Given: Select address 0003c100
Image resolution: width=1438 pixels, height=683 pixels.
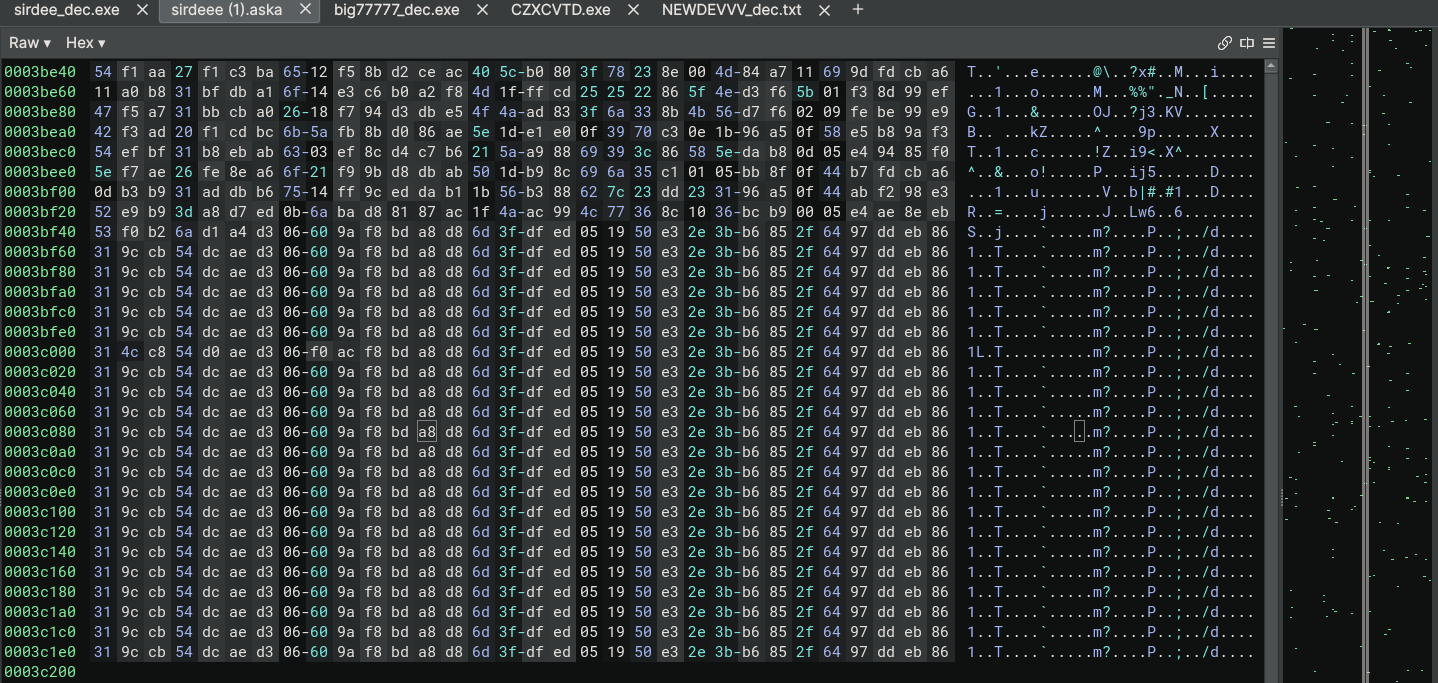Looking at the screenshot, I should tap(40, 511).
